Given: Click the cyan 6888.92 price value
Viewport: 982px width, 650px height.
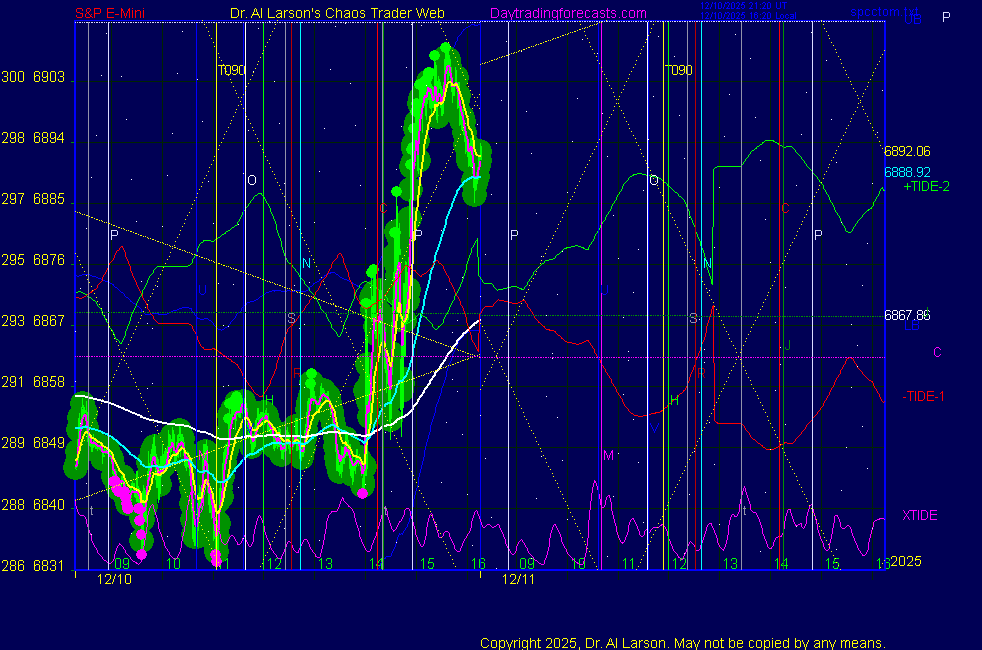Looking at the screenshot, I should (907, 172).
